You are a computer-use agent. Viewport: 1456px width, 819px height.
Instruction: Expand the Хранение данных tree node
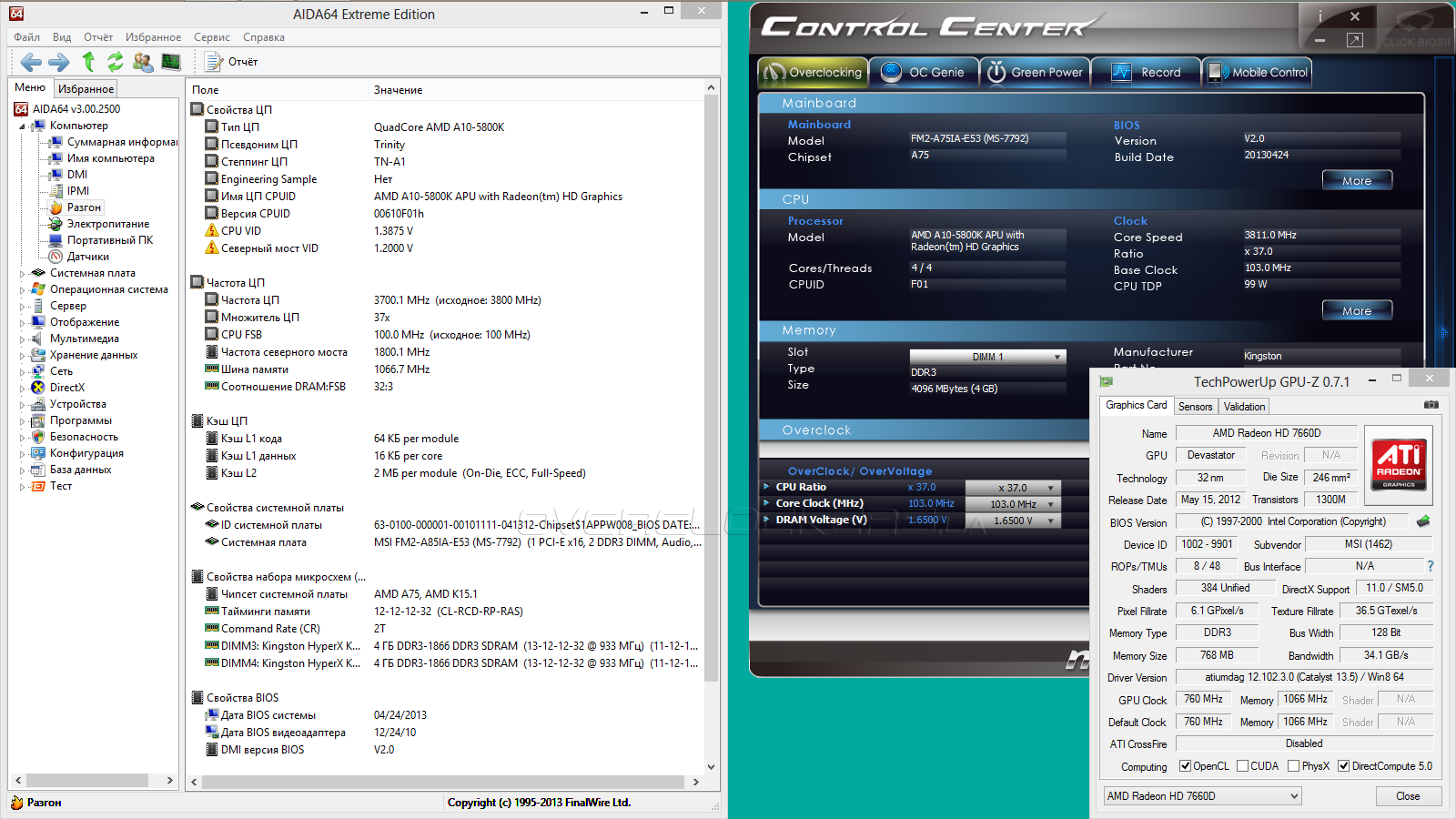pyautogui.click(x=22, y=355)
